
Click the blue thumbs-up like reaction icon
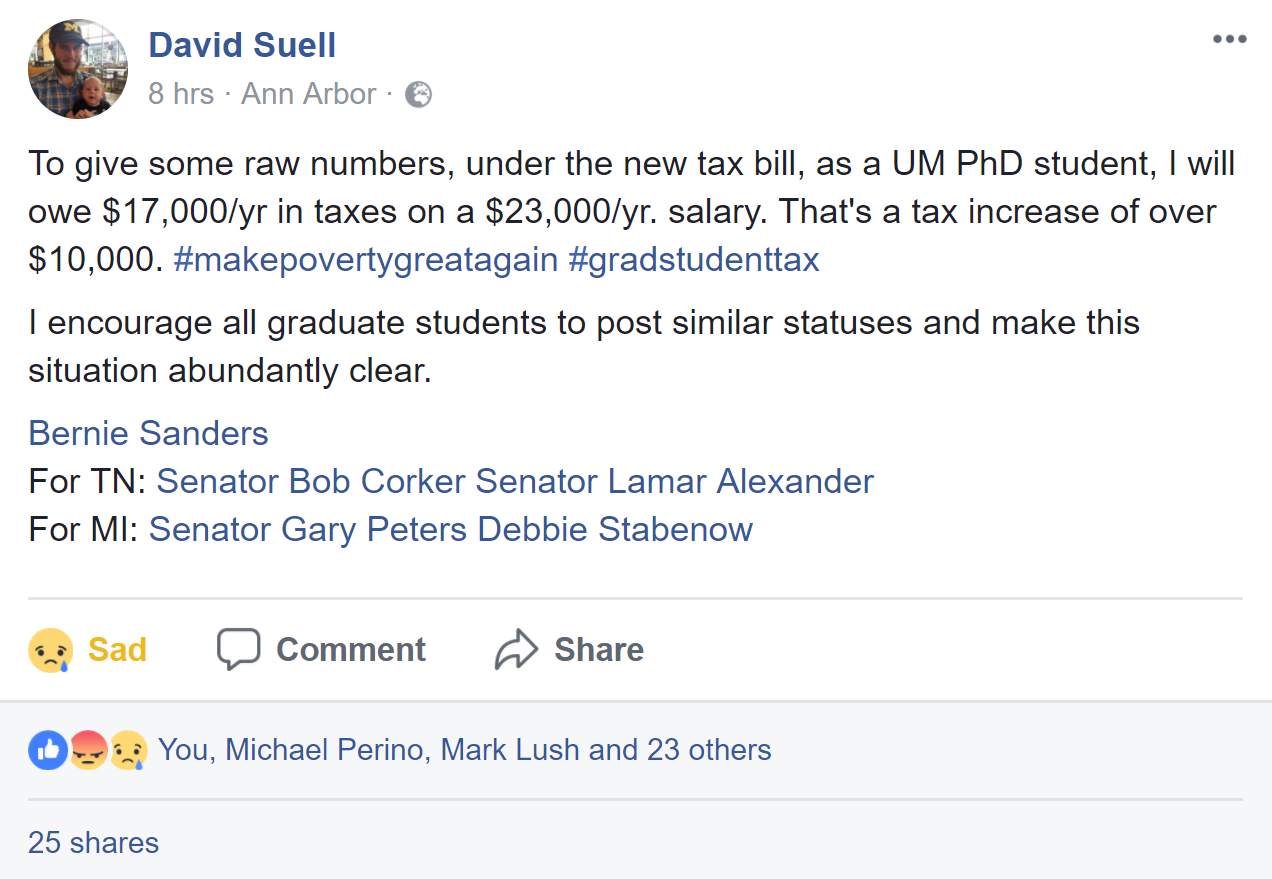(47, 750)
